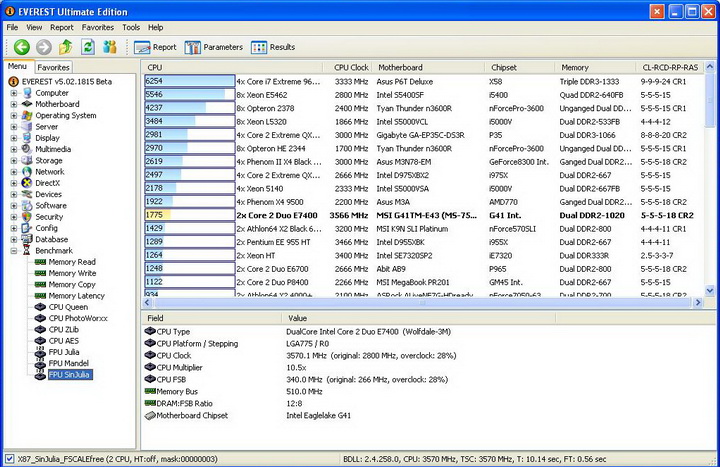720x467 pixels.
Task: Click the Server icon in tree
Action: pos(27,127)
